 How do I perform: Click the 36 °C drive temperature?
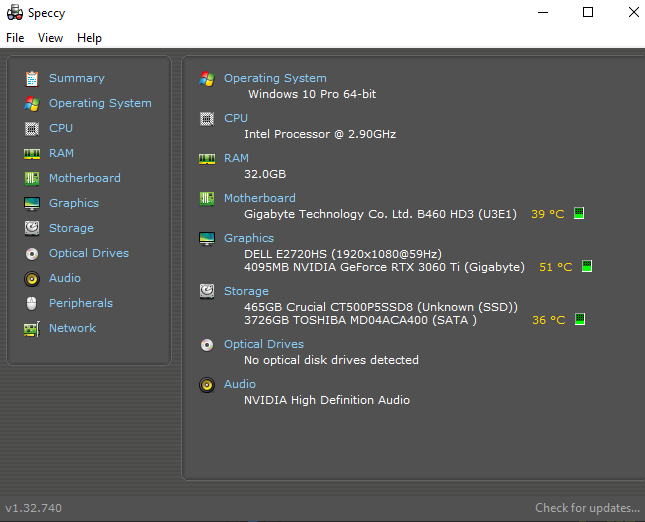549,320
